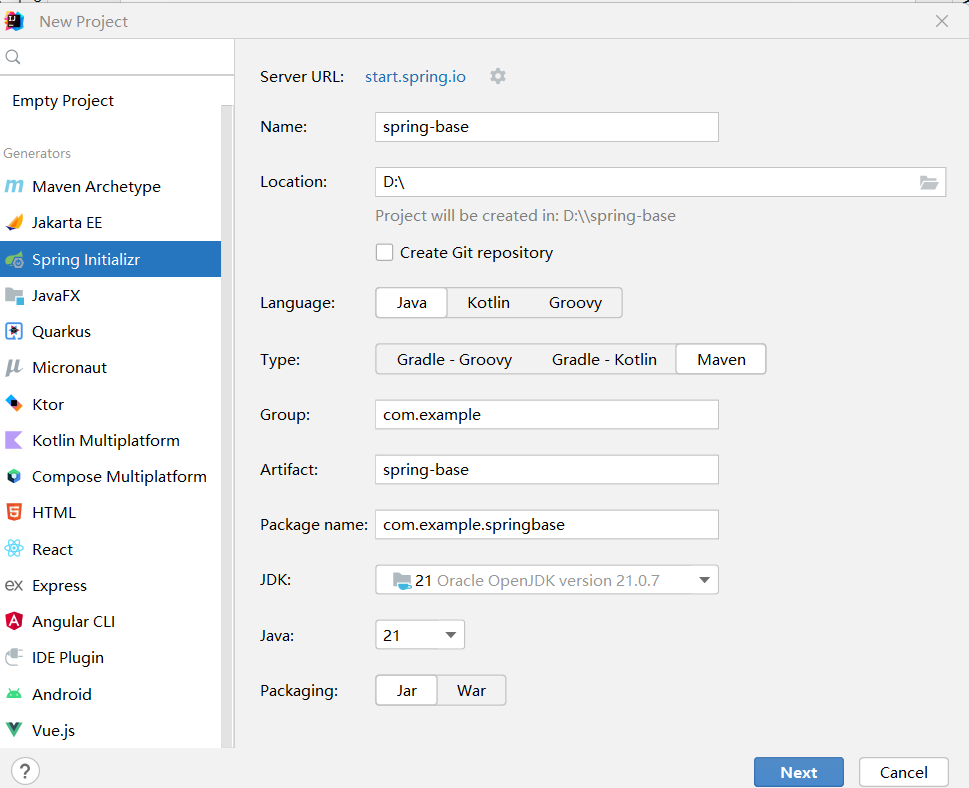Click the Next button
Image resolution: width=969 pixels, height=788 pixels.
coord(798,772)
